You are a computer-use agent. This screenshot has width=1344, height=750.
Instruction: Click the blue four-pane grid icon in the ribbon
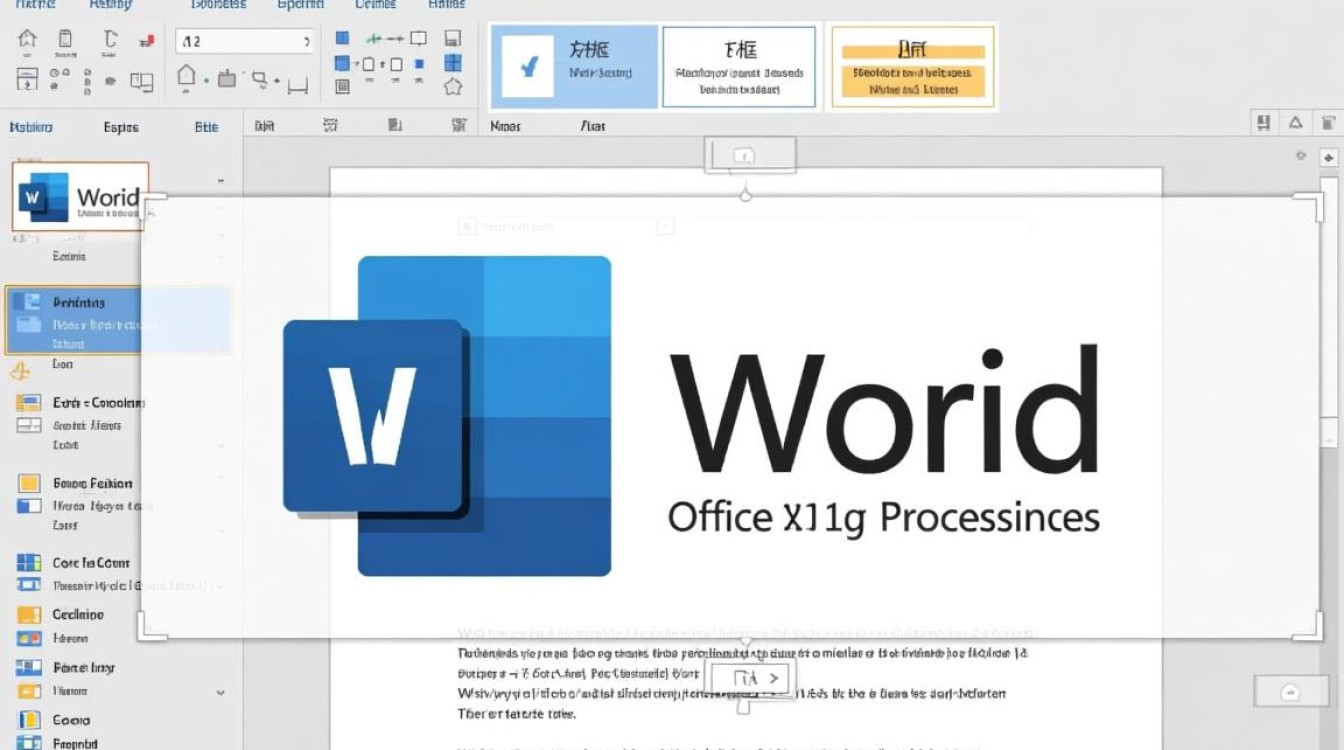453,64
